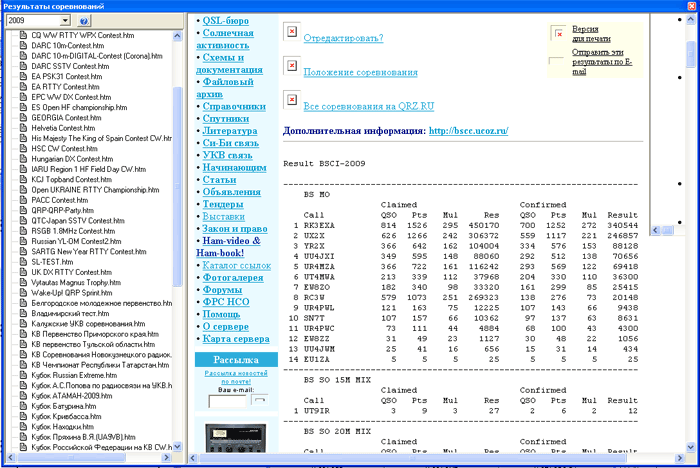This screenshot has height=468, width=700.
Task: Click the file icon of Владимирский тест.htm
Action: pyautogui.click(x=23, y=313)
